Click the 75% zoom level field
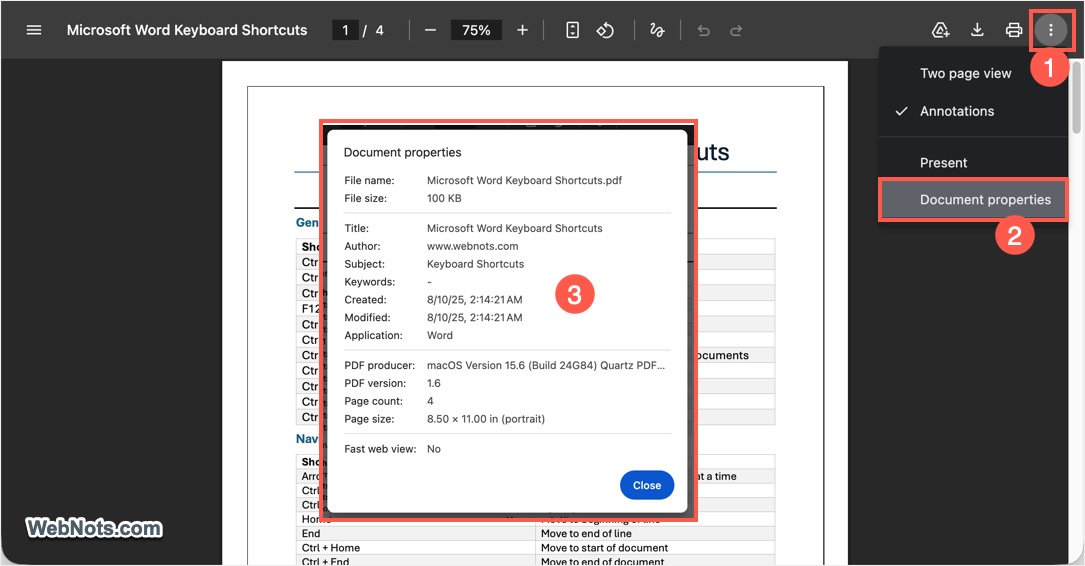 (x=476, y=30)
